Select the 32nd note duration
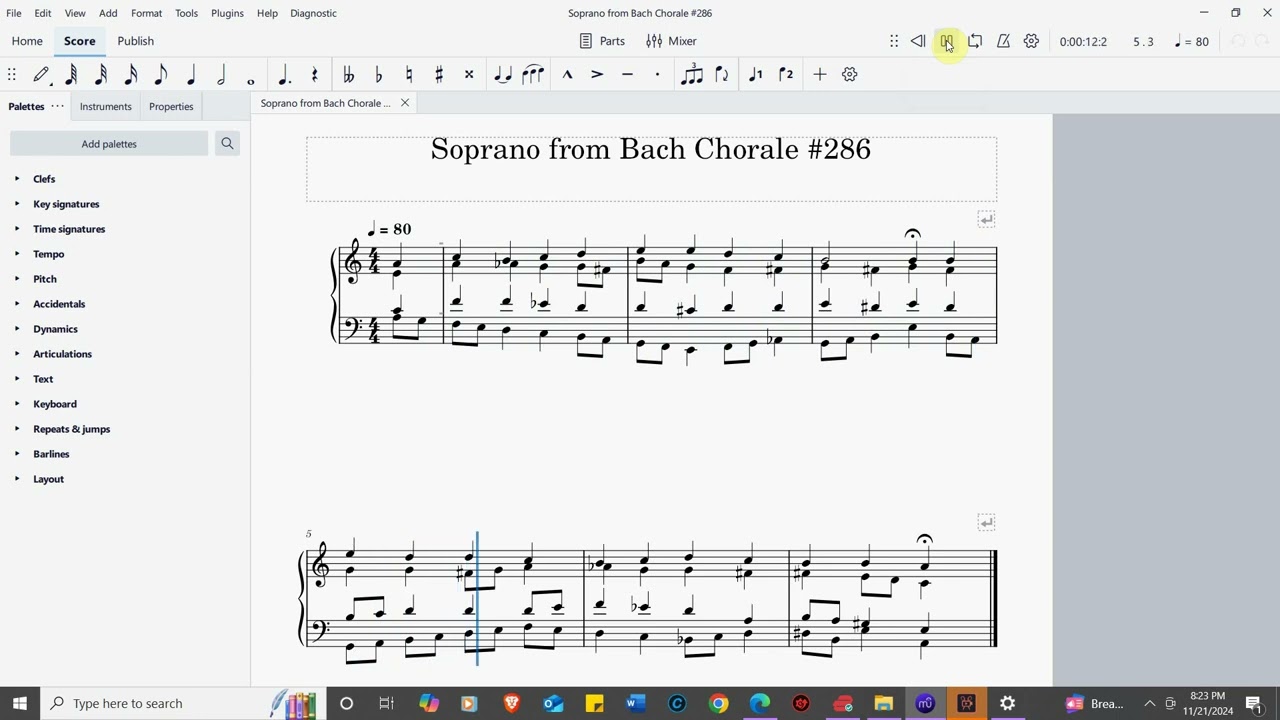This screenshot has width=1280, height=720. [101, 74]
